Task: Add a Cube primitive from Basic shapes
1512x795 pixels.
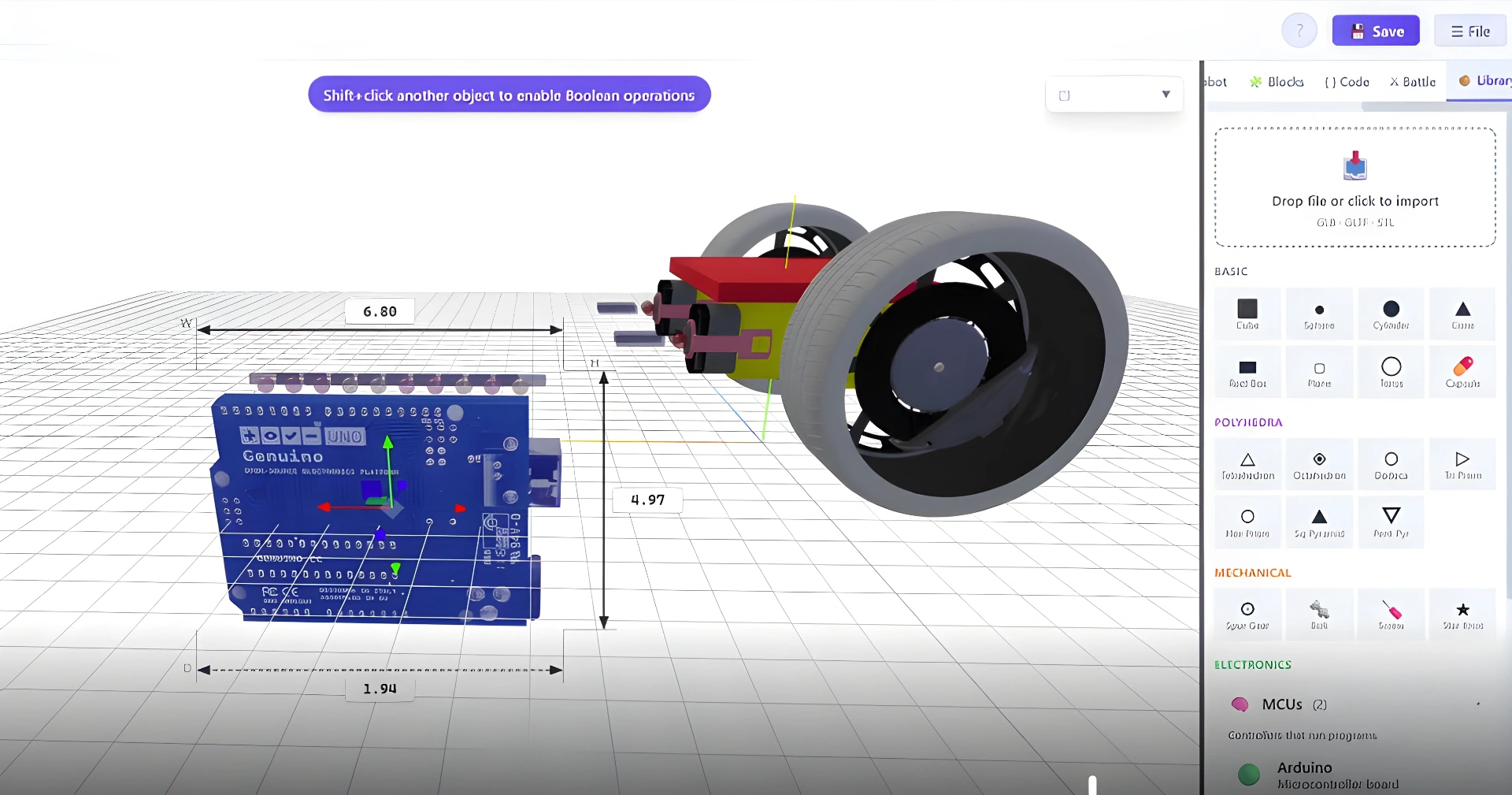Action: click(x=1247, y=314)
